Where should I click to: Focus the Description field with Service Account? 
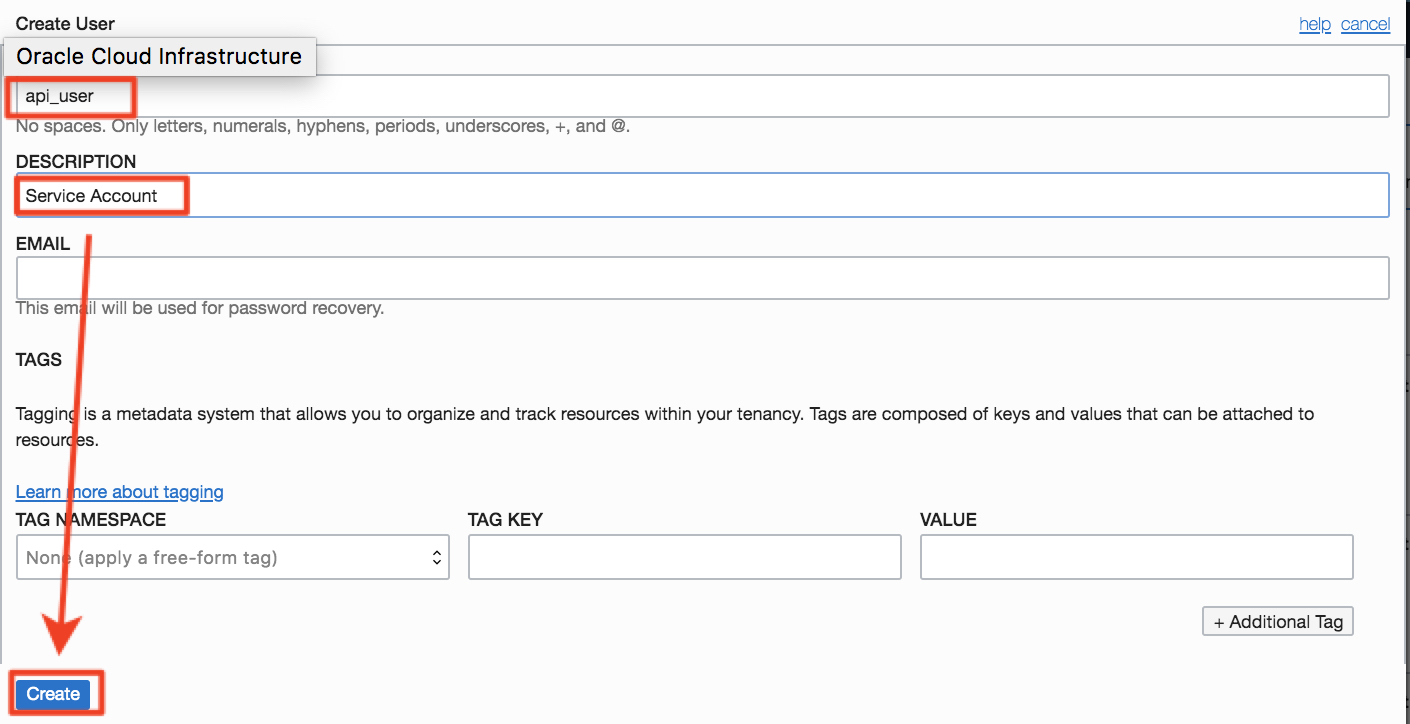700,196
